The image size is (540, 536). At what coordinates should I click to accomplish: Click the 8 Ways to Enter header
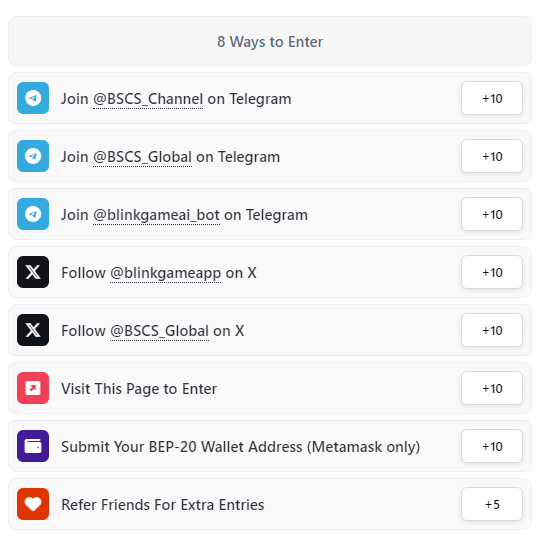pyautogui.click(x=270, y=41)
